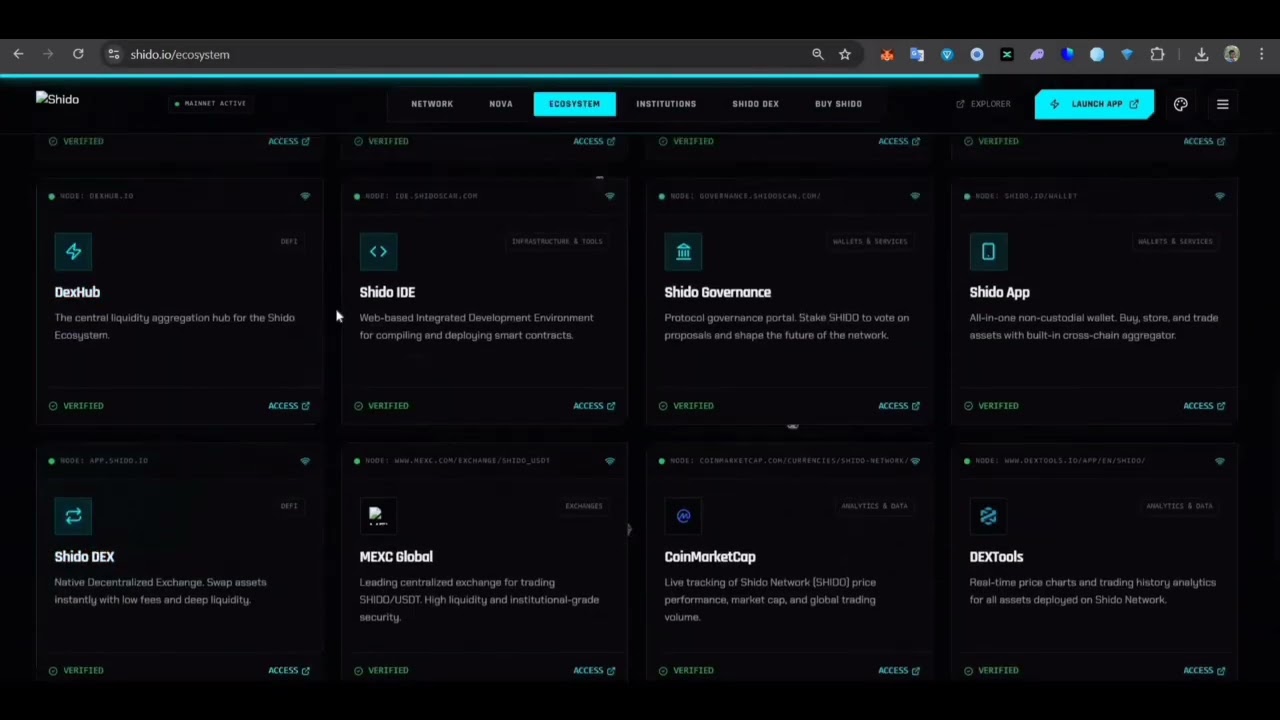Bookmark this page with the star icon

coord(845,55)
